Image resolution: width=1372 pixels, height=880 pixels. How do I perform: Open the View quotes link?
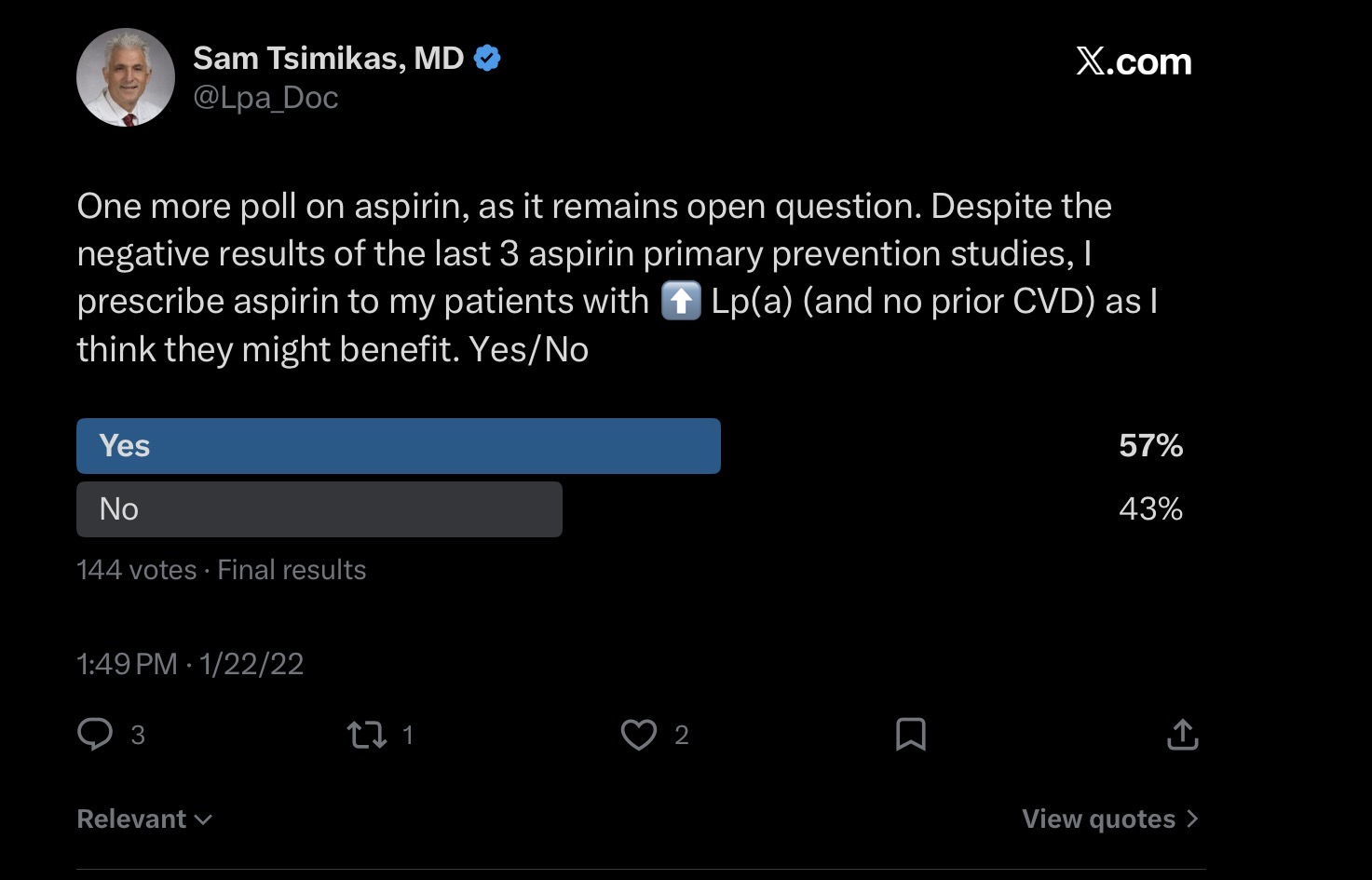1098,819
